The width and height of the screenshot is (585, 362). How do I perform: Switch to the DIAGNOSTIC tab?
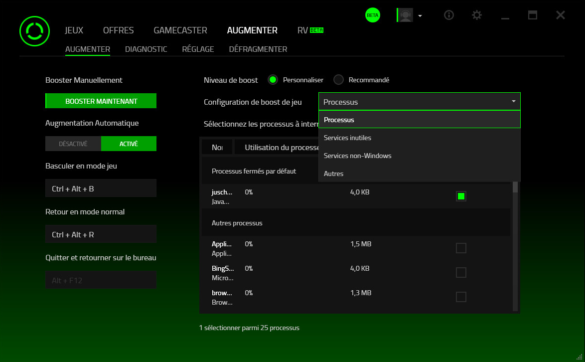[146, 49]
